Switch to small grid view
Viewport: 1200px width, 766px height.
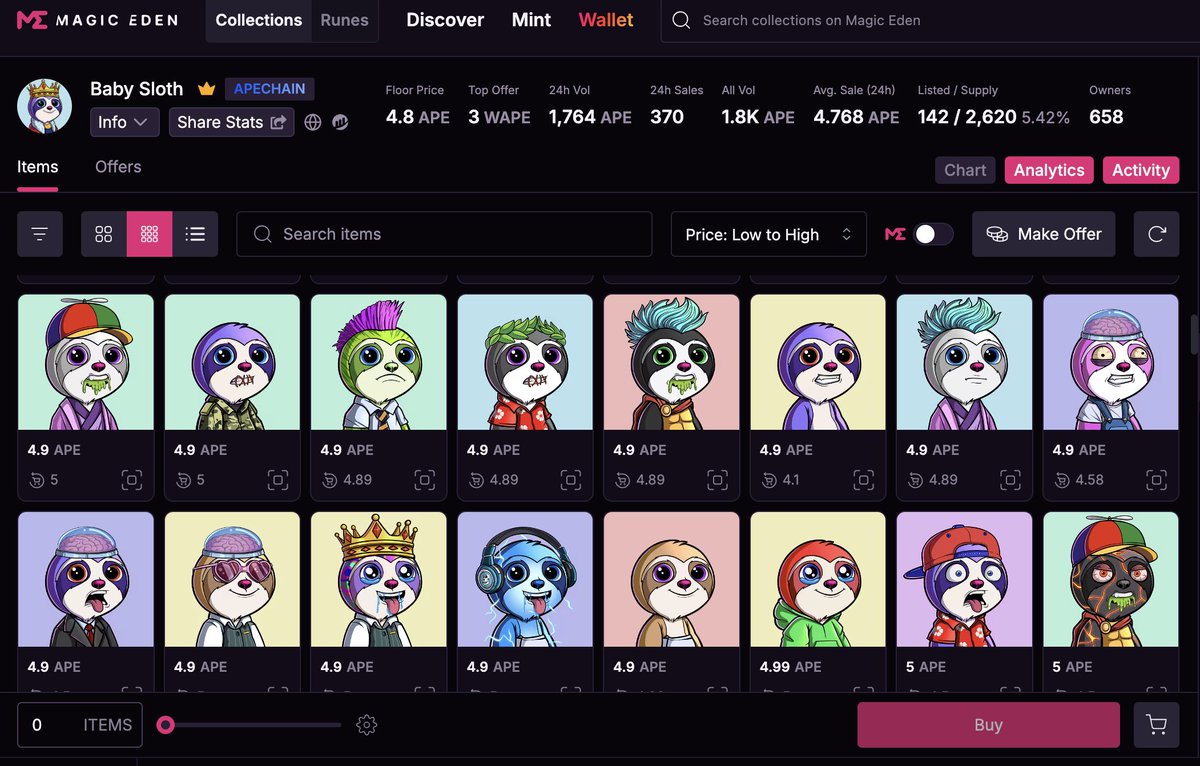coord(150,234)
